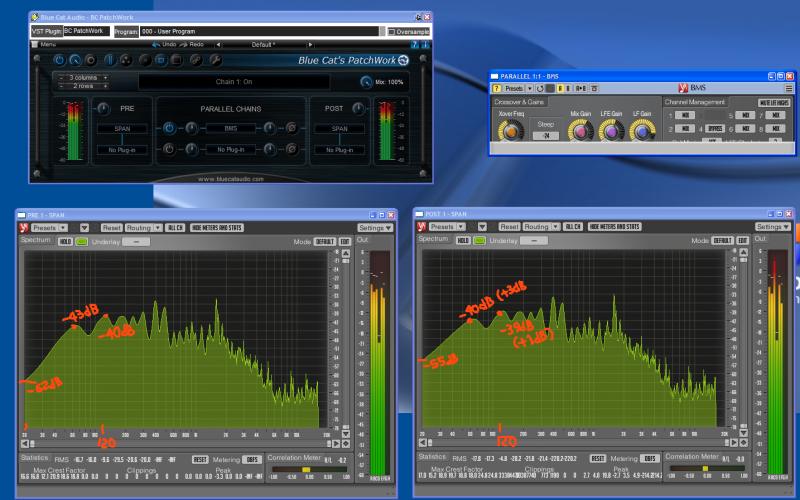This screenshot has width=800, height=500.
Task: Open Presets dropdown in POST SPAN
Action: [447, 227]
